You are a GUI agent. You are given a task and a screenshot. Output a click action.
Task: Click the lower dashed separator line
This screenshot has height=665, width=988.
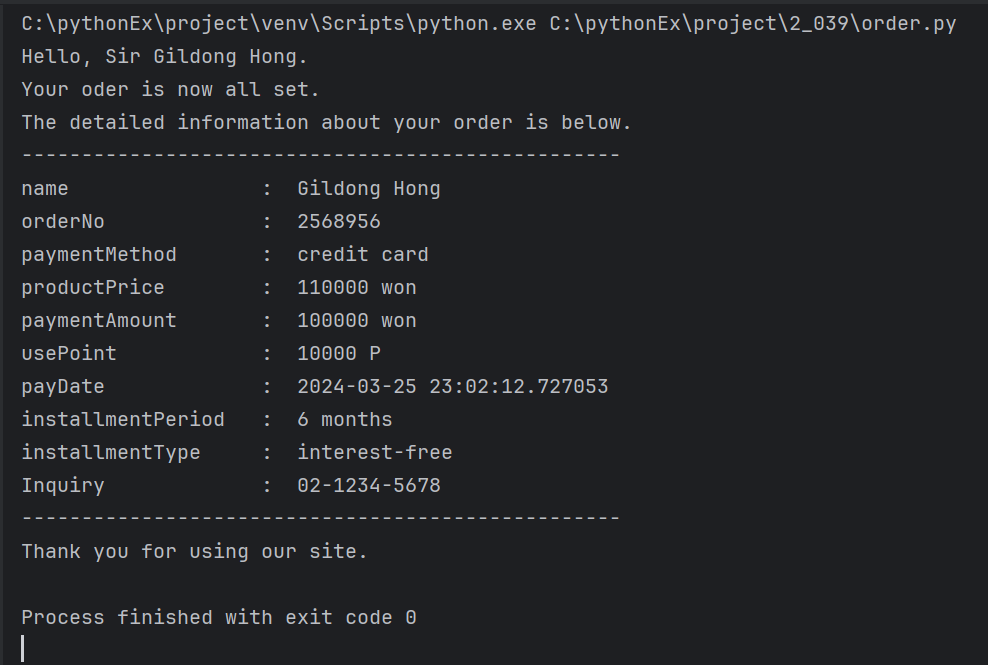[321, 518]
